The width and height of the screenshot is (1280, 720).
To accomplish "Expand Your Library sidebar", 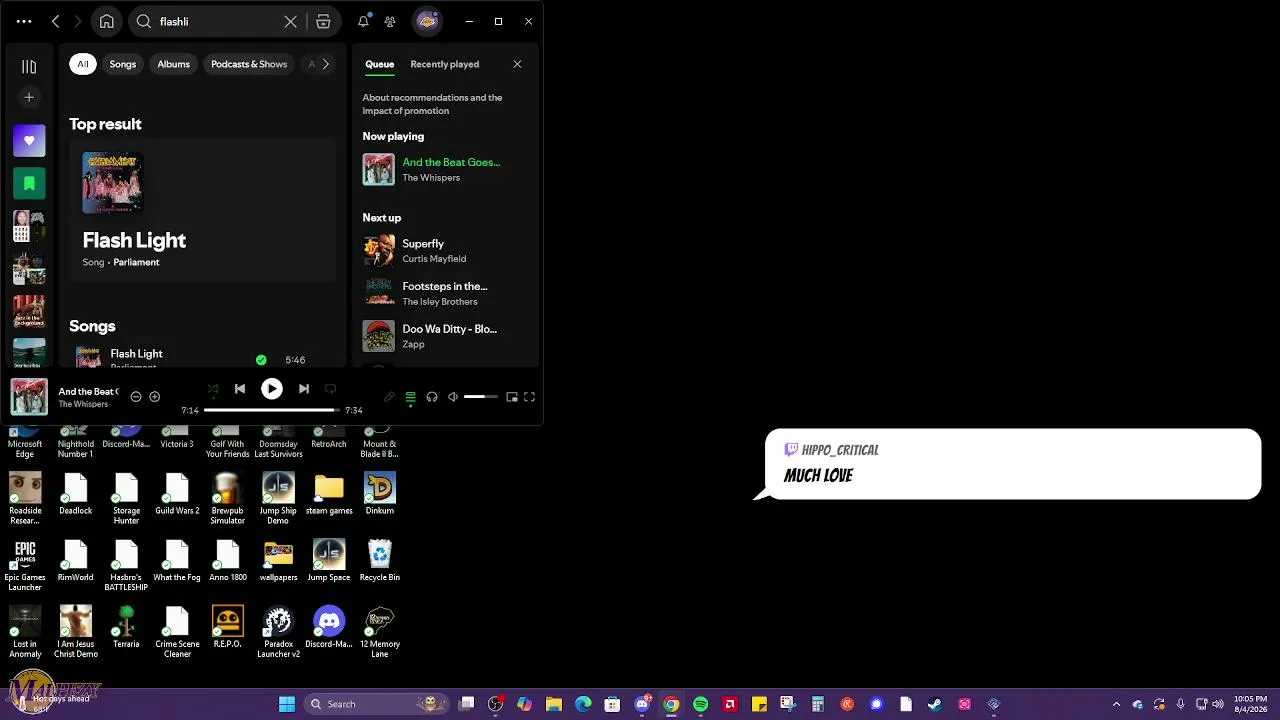I will [29, 67].
